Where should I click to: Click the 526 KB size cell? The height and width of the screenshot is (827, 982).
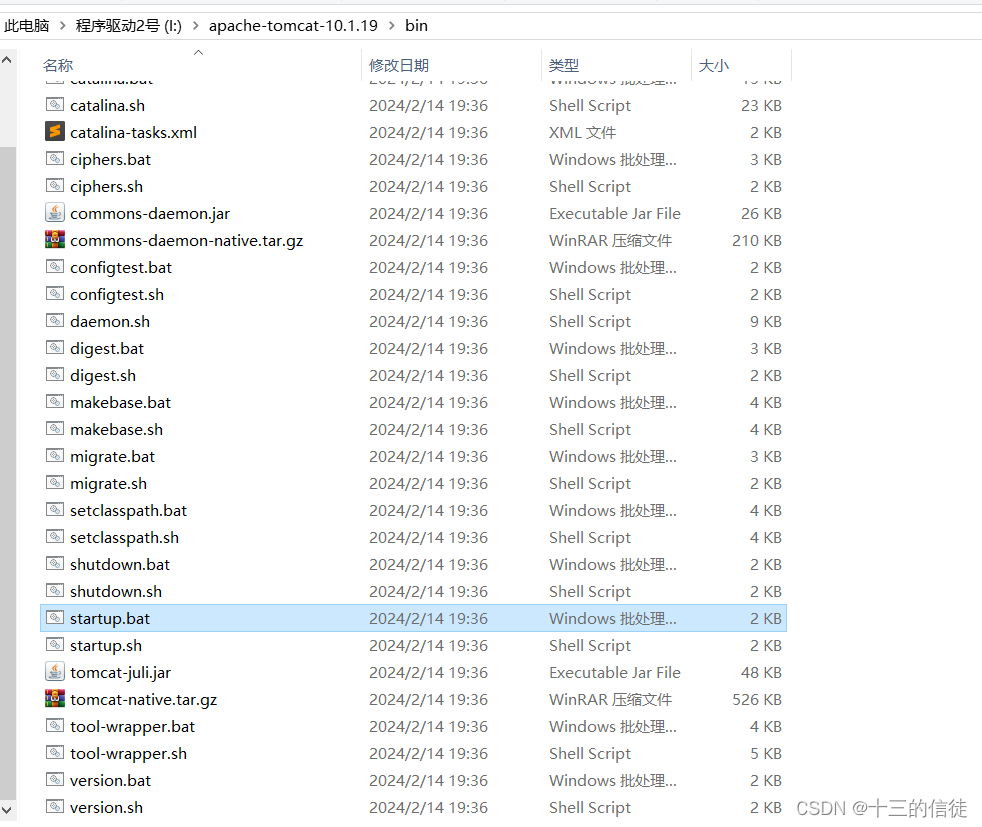pos(757,699)
